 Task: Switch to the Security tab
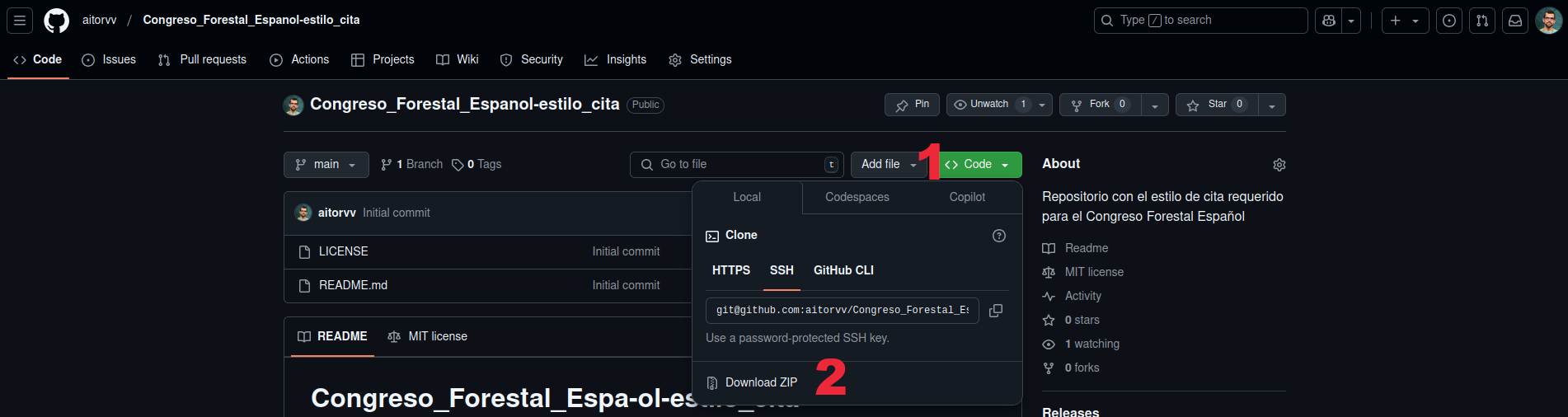532,59
